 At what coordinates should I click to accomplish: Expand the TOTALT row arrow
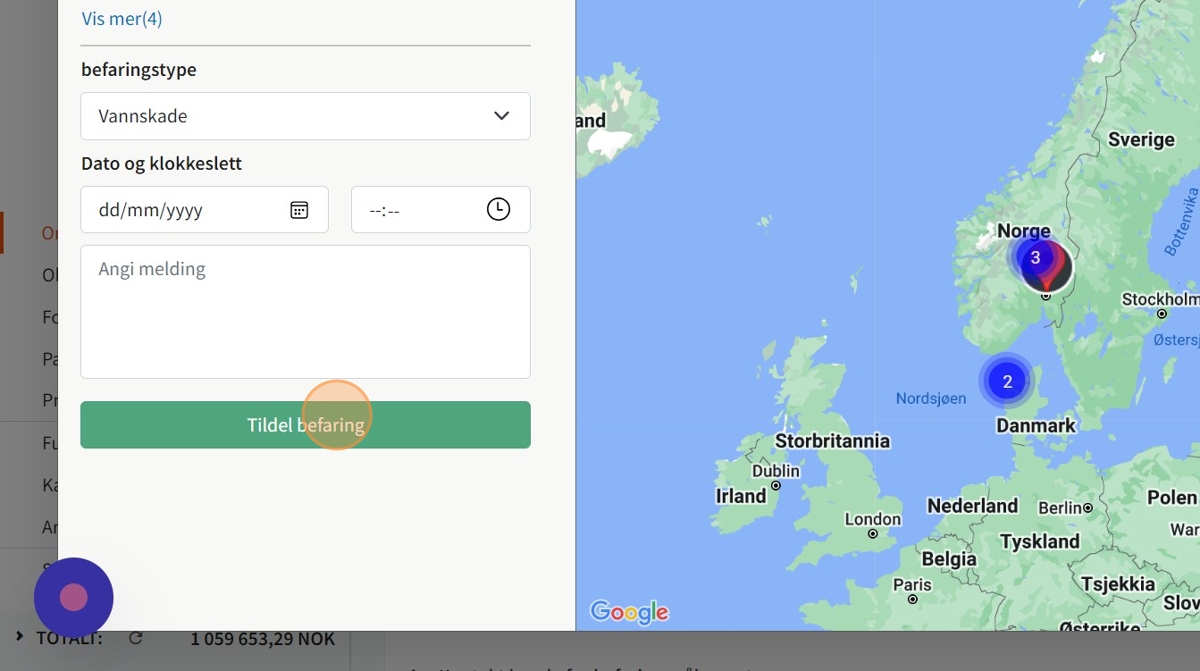coord(19,636)
